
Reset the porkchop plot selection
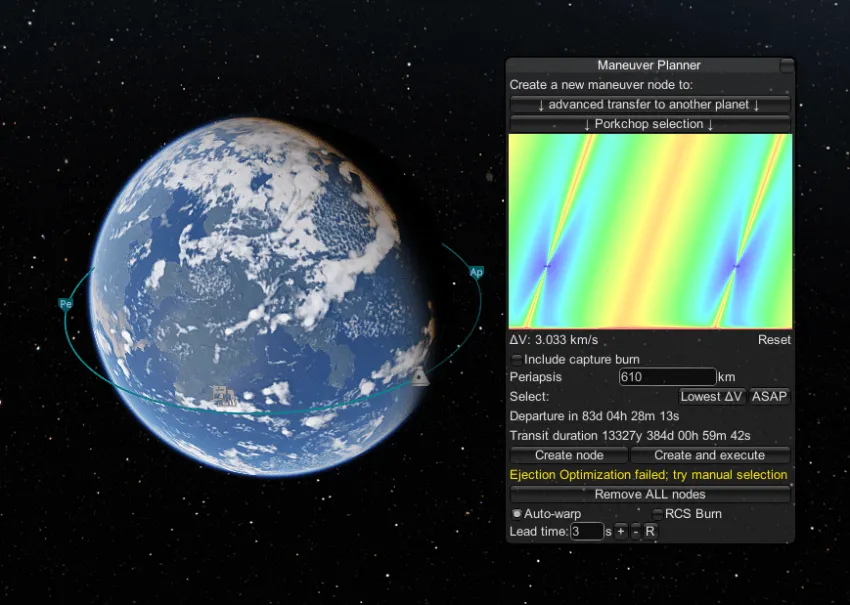point(774,340)
